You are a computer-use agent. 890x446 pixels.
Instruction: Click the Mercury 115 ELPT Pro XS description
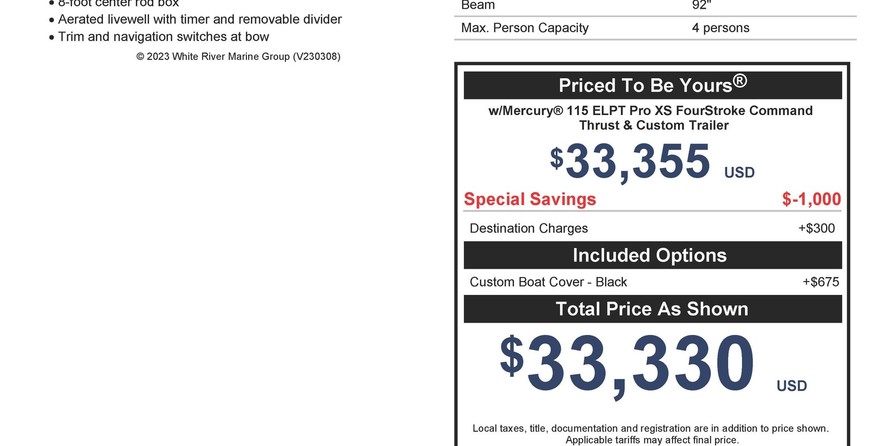coord(651,118)
